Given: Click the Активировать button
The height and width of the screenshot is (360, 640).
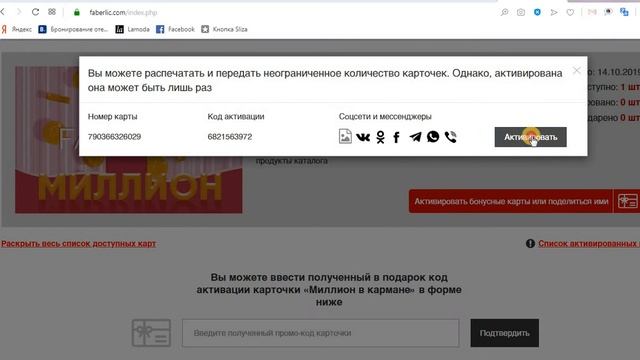Looking at the screenshot, I should [x=530, y=137].
